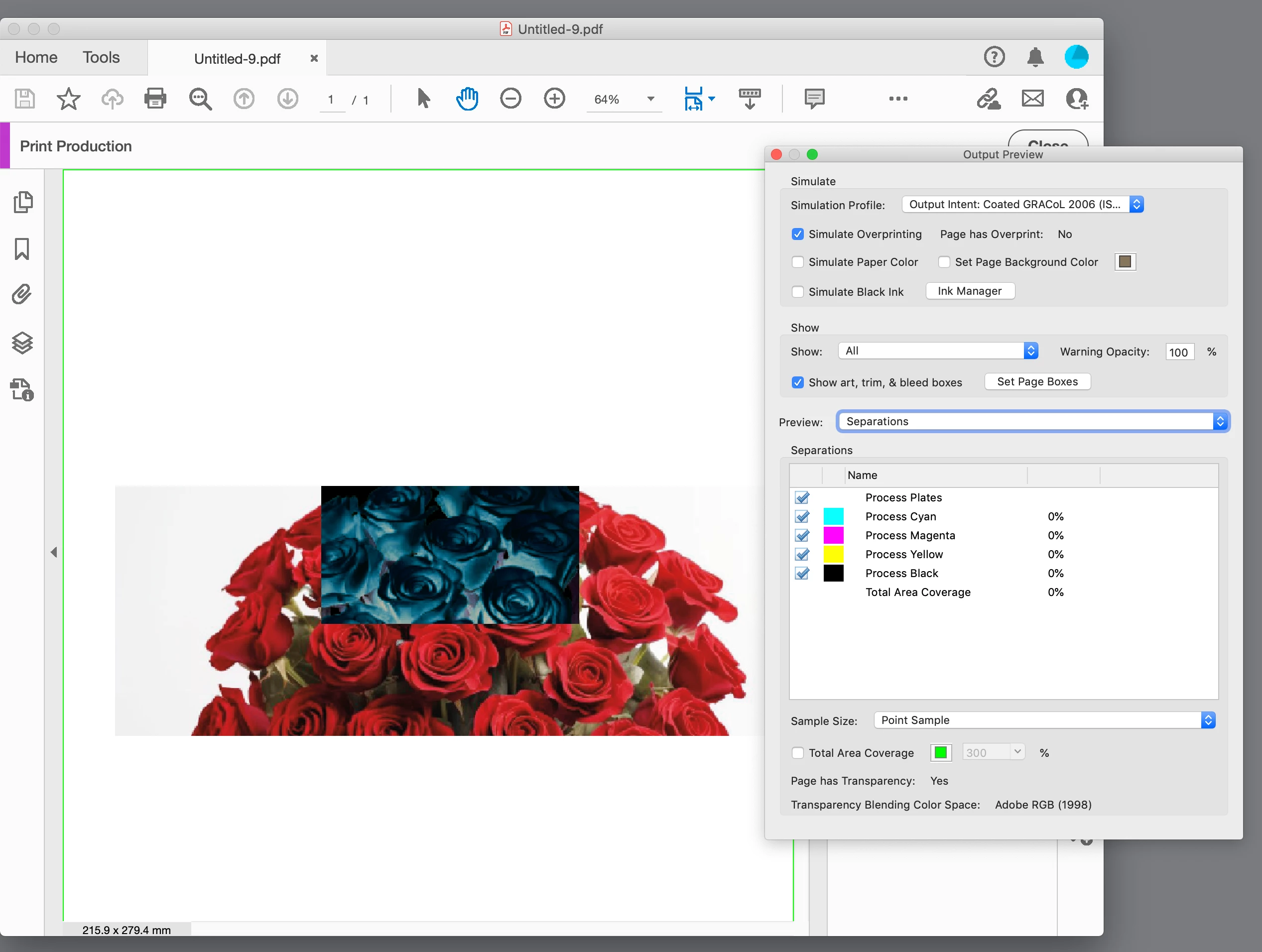Click the email envelope icon
Viewport: 1262px width, 952px height.
click(x=1032, y=99)
